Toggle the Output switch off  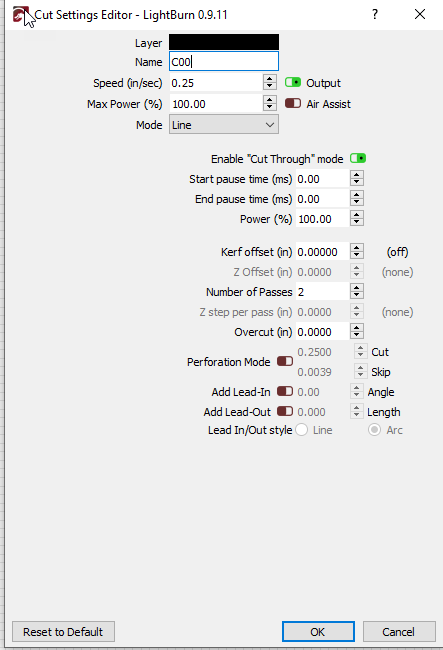point(293,82)
